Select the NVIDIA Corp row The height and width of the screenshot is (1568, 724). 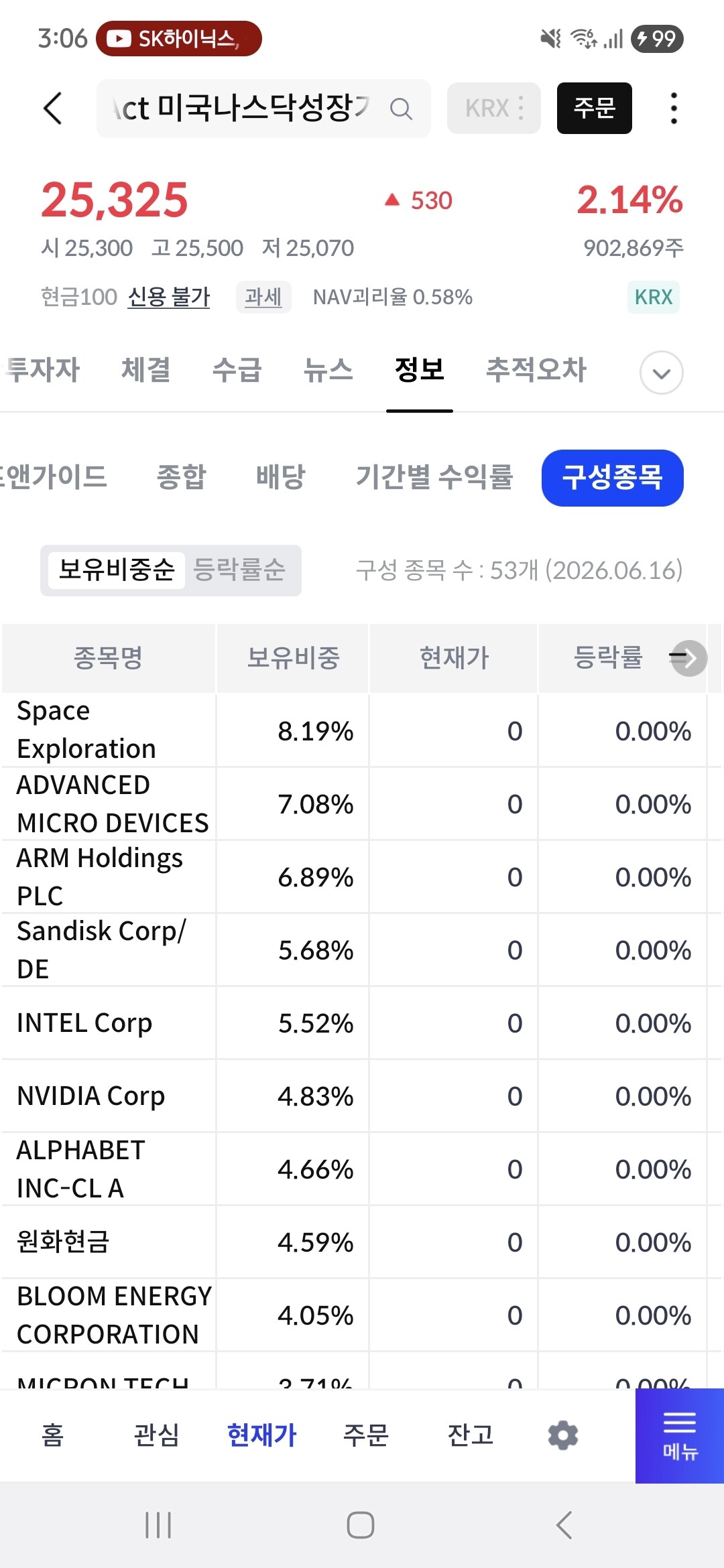click(362, 1096)
